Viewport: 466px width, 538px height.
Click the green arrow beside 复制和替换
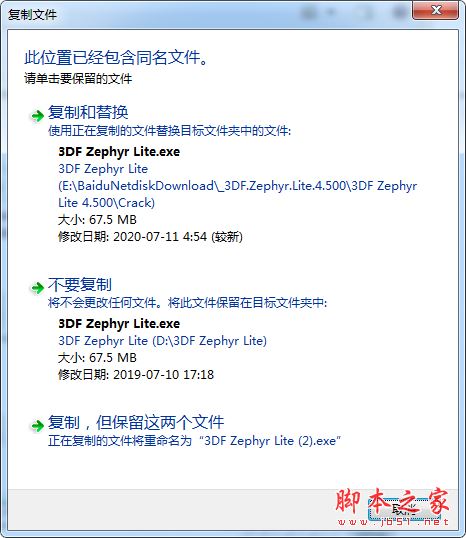pos(37,116)
